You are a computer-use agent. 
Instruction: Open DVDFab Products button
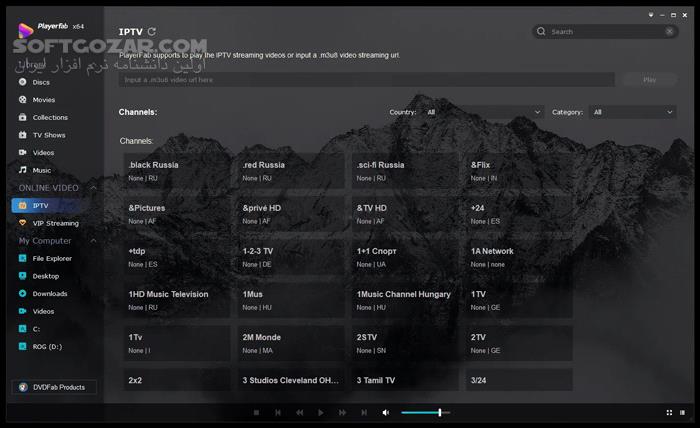click(54, 387)
